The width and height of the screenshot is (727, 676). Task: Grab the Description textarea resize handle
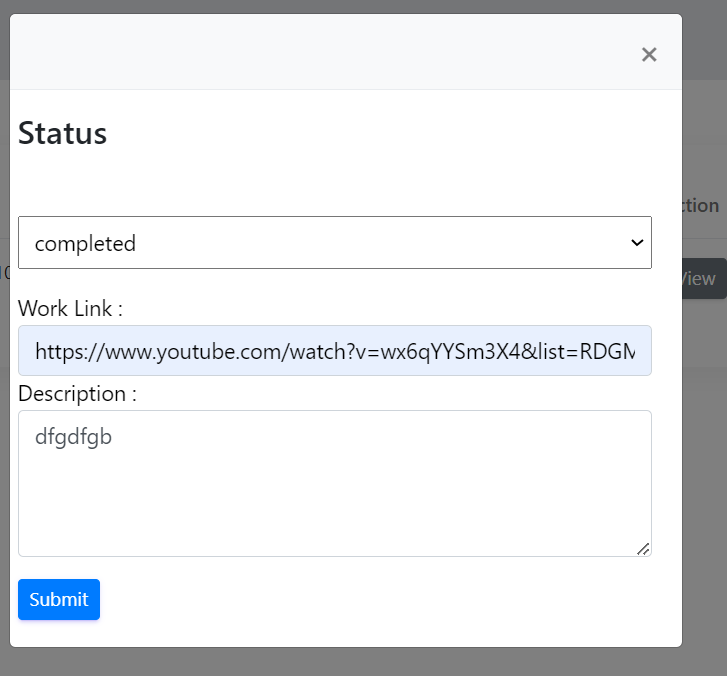643,548
